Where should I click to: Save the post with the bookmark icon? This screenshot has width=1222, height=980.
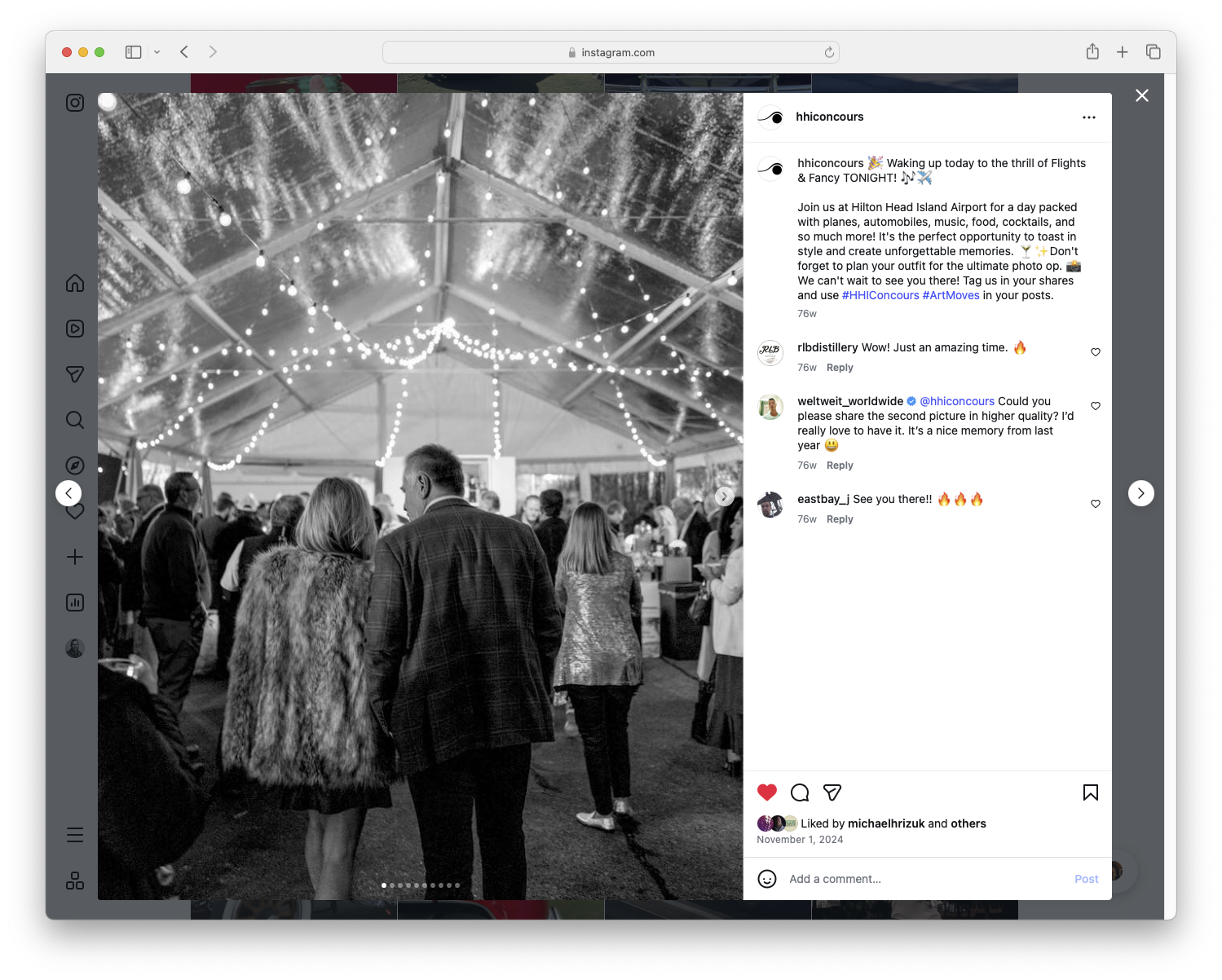(x=1090, y=792)
